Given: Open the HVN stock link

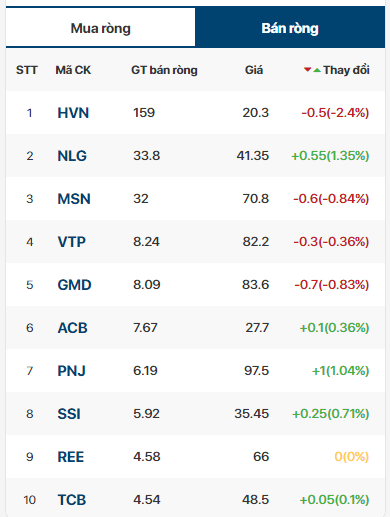Looking at the screenshot, I should (73, 113).
